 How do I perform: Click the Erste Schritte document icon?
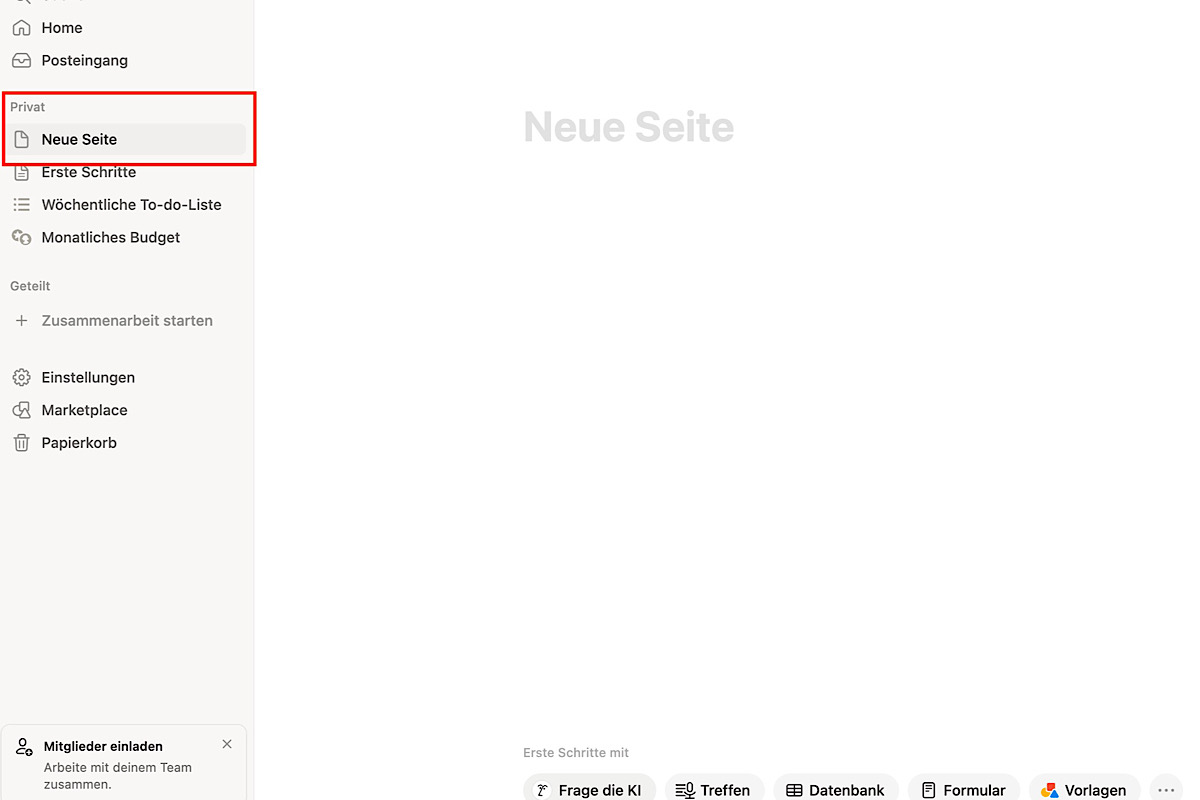[x=21, y=173]
